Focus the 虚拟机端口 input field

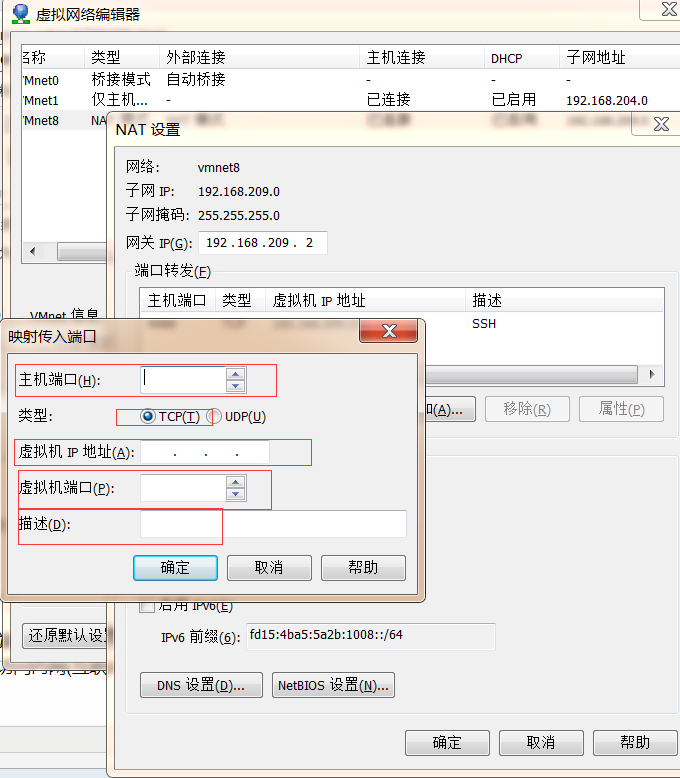(183, 488)
